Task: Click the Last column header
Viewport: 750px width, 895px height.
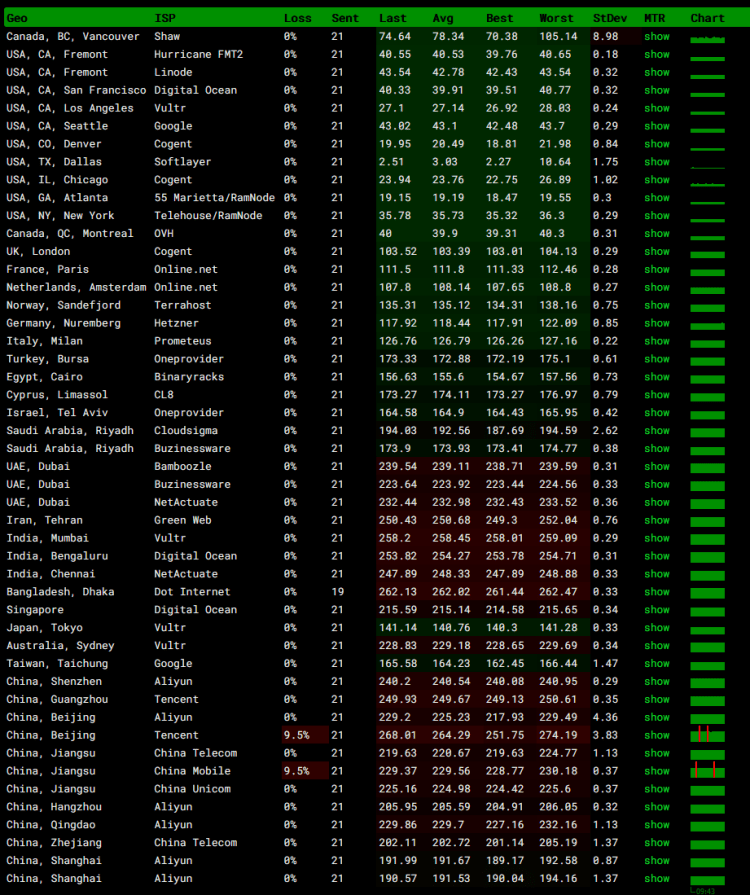Action: coord(393,18)
